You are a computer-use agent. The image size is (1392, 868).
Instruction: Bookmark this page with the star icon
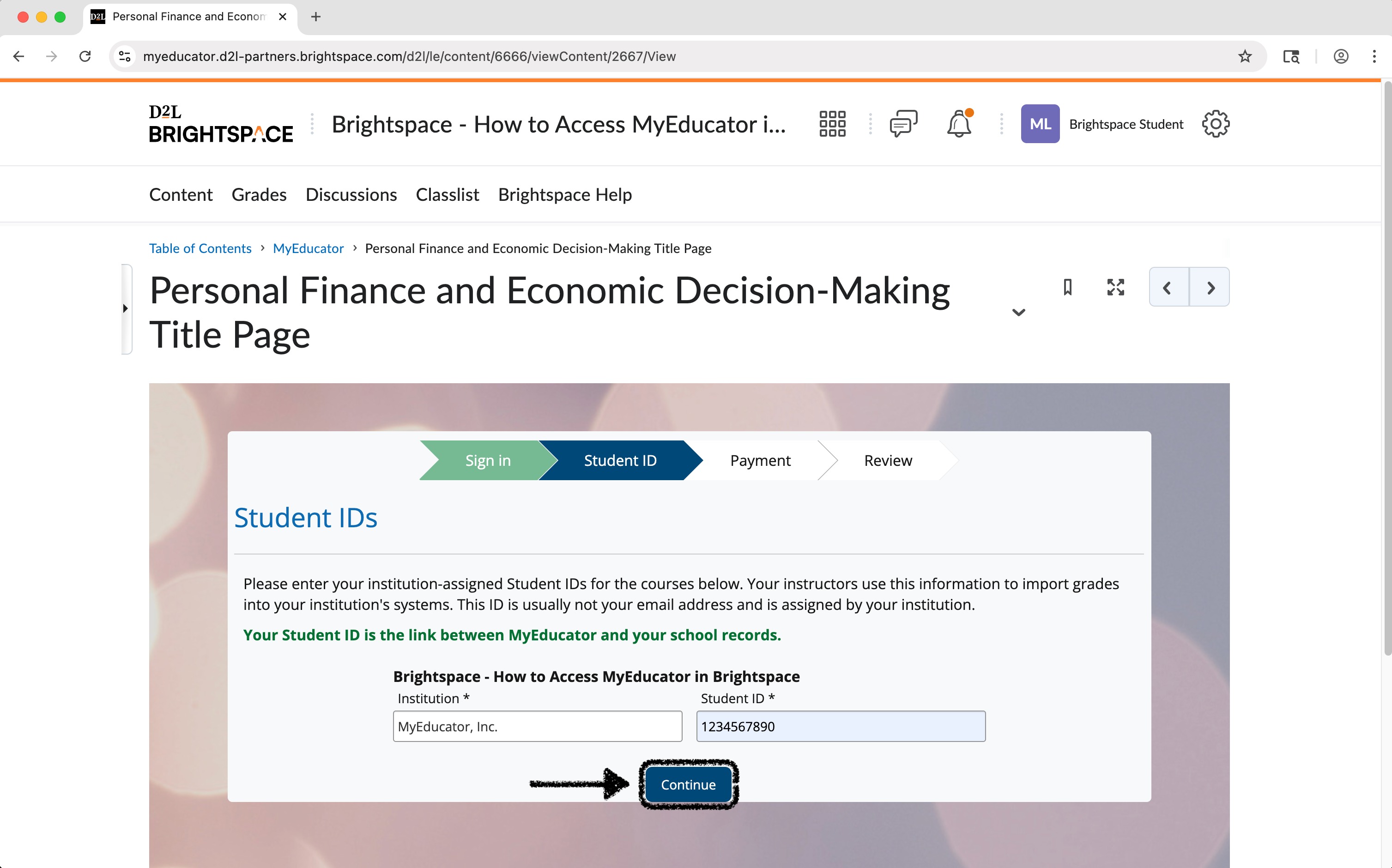coord(1244,56)
